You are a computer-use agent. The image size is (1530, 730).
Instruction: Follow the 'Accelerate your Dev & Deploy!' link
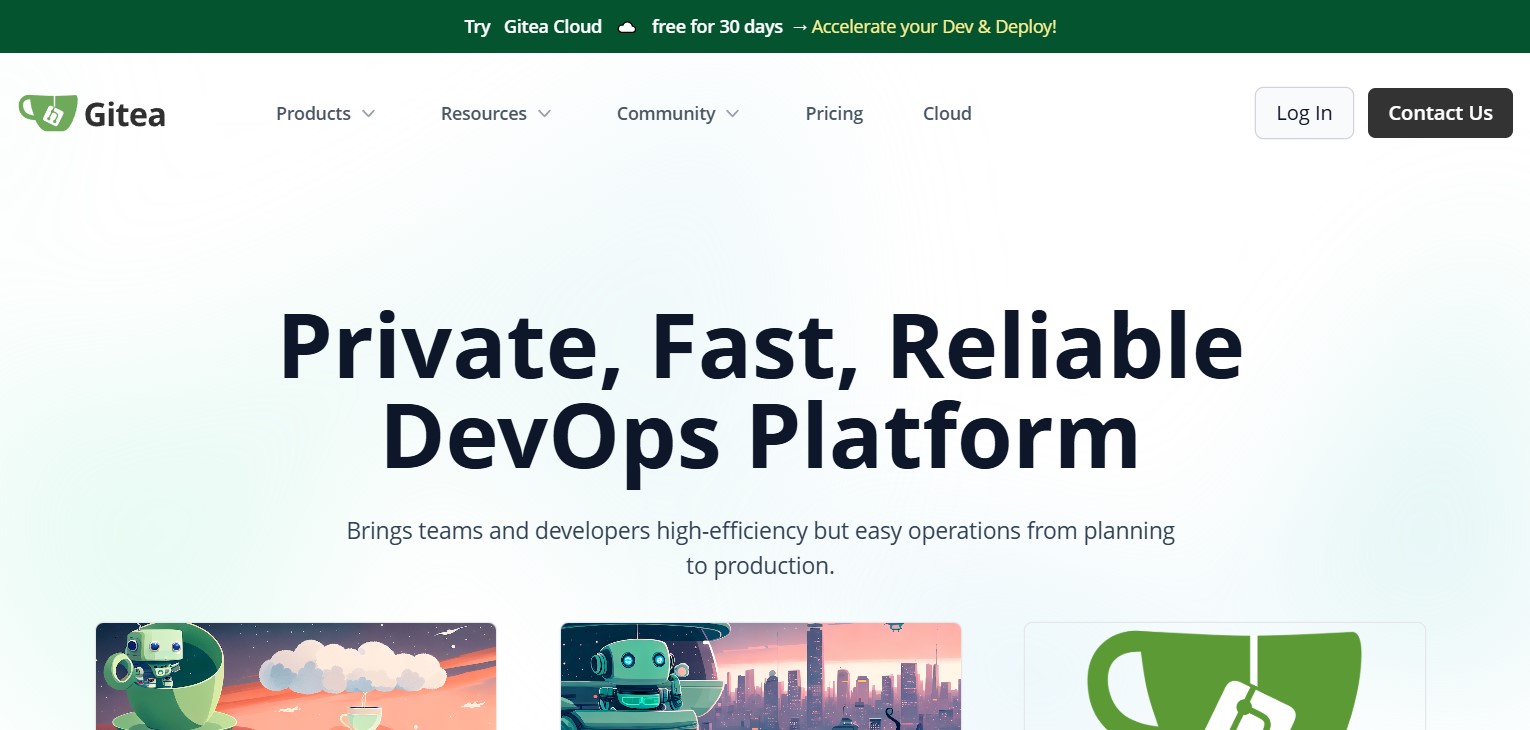[934, 27]
